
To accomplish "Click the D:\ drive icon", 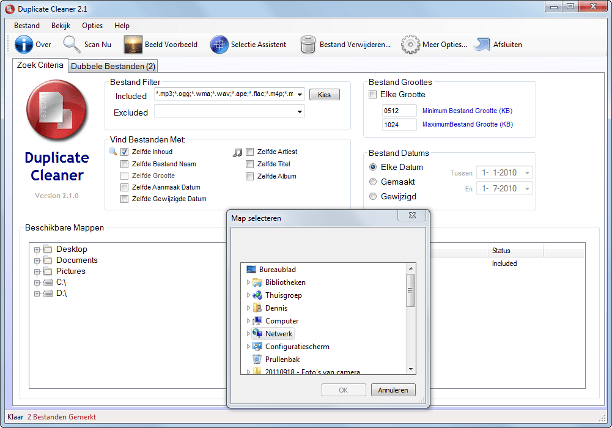I will click(x=48, y=293).
